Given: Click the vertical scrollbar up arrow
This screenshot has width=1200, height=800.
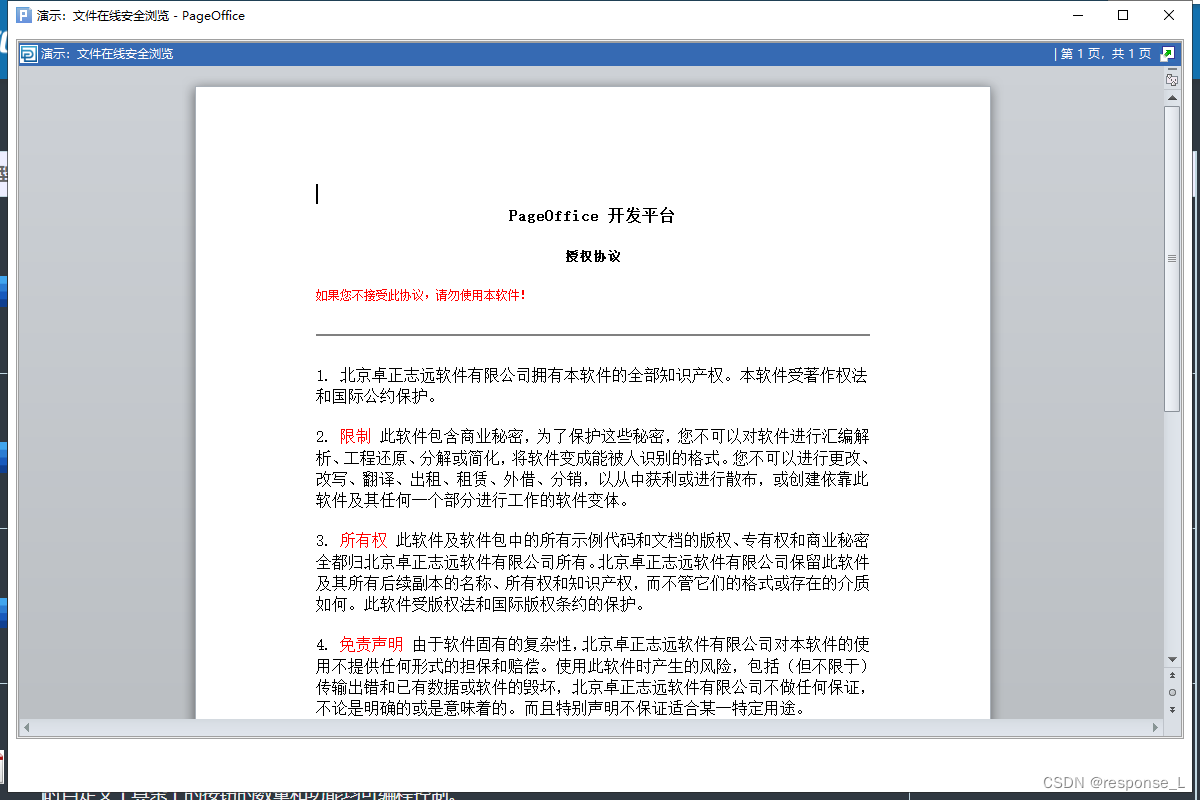Looking at the screenshot, I should 1172,97.
